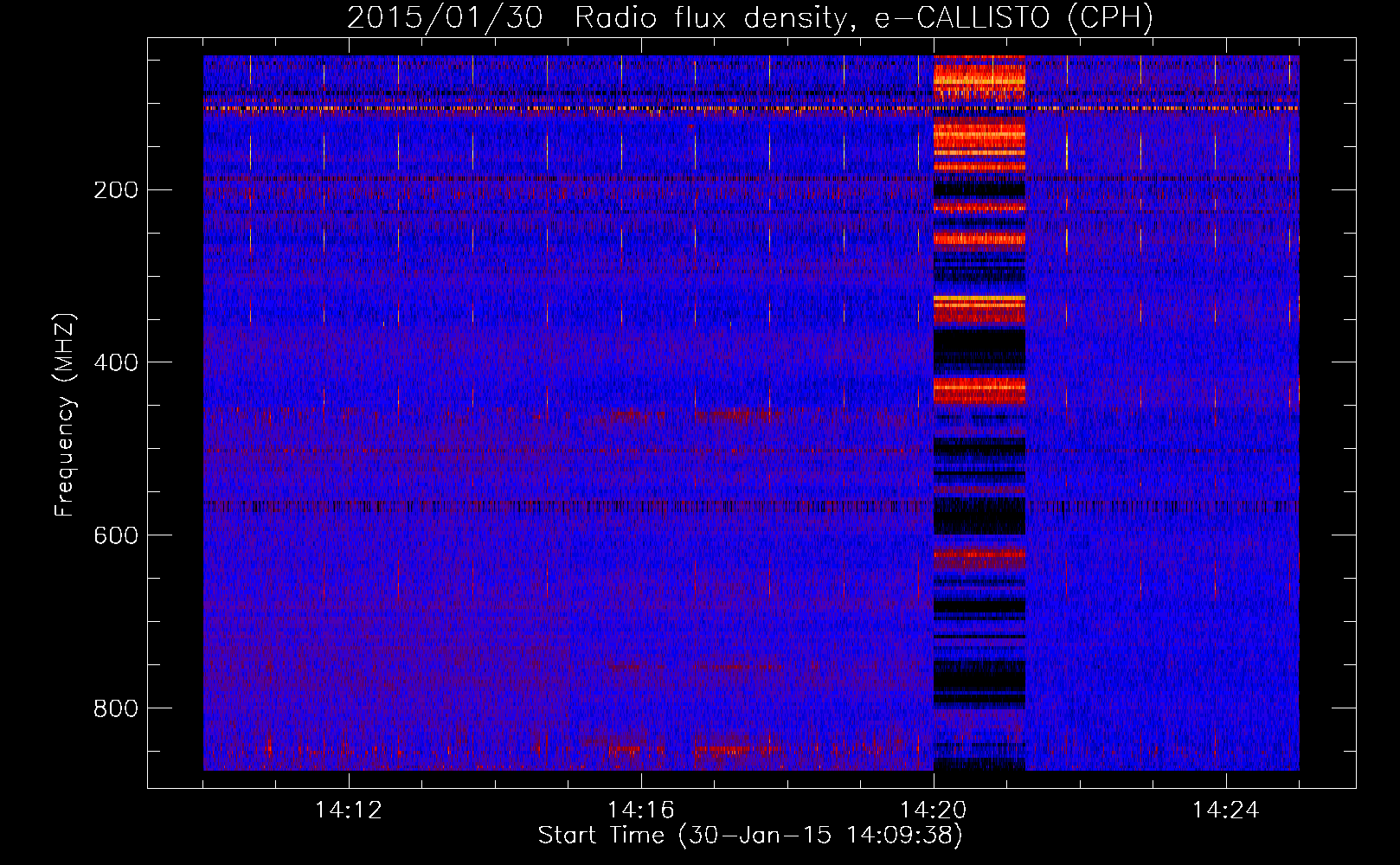Click the plot title 'Radio flux density, e-CALLISTO (CPH)'
Image resolution: width=1400 pixels, height=865 pixels.
864,18
